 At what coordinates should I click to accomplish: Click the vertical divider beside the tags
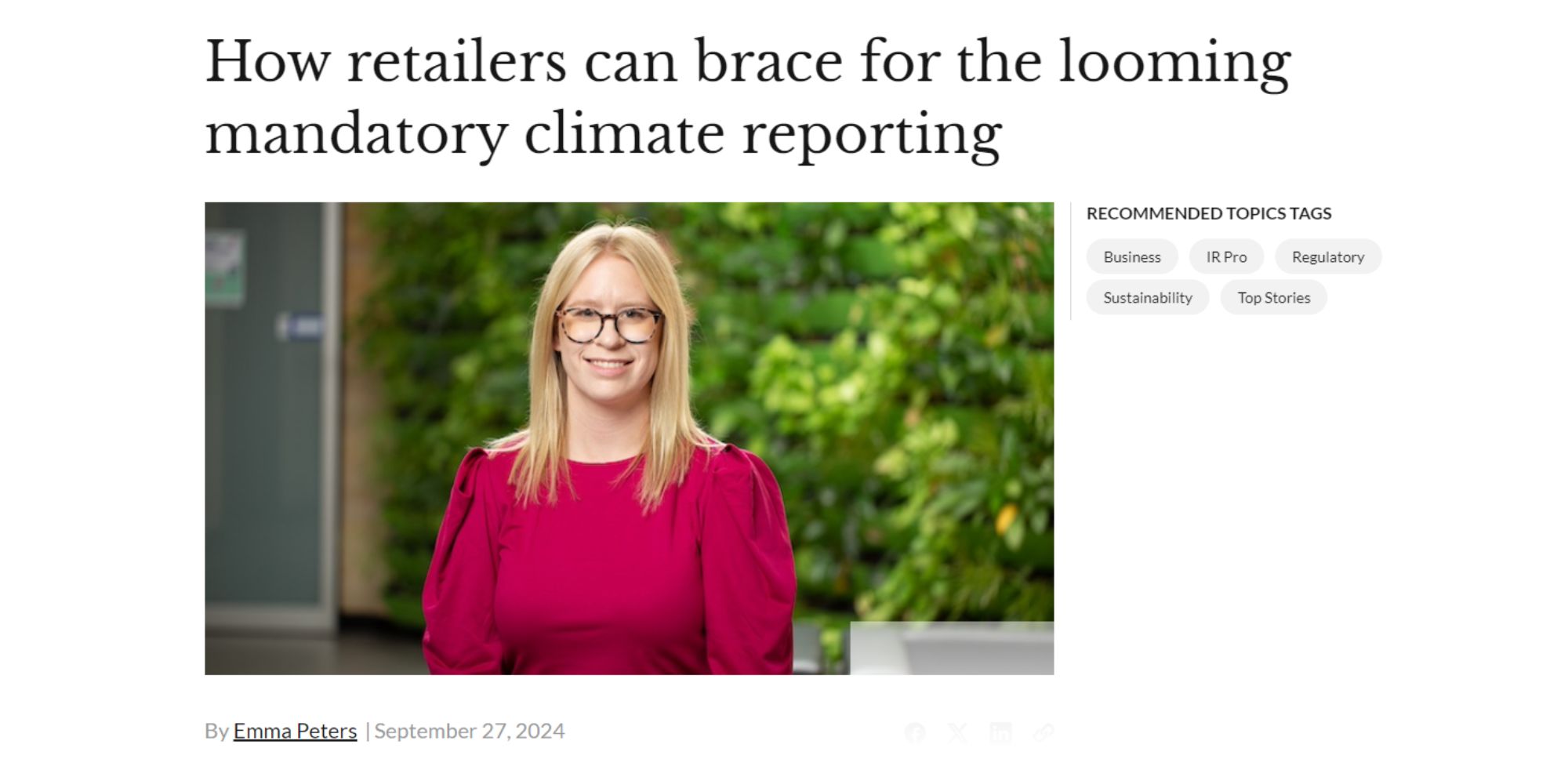(x=1071, y=261)
